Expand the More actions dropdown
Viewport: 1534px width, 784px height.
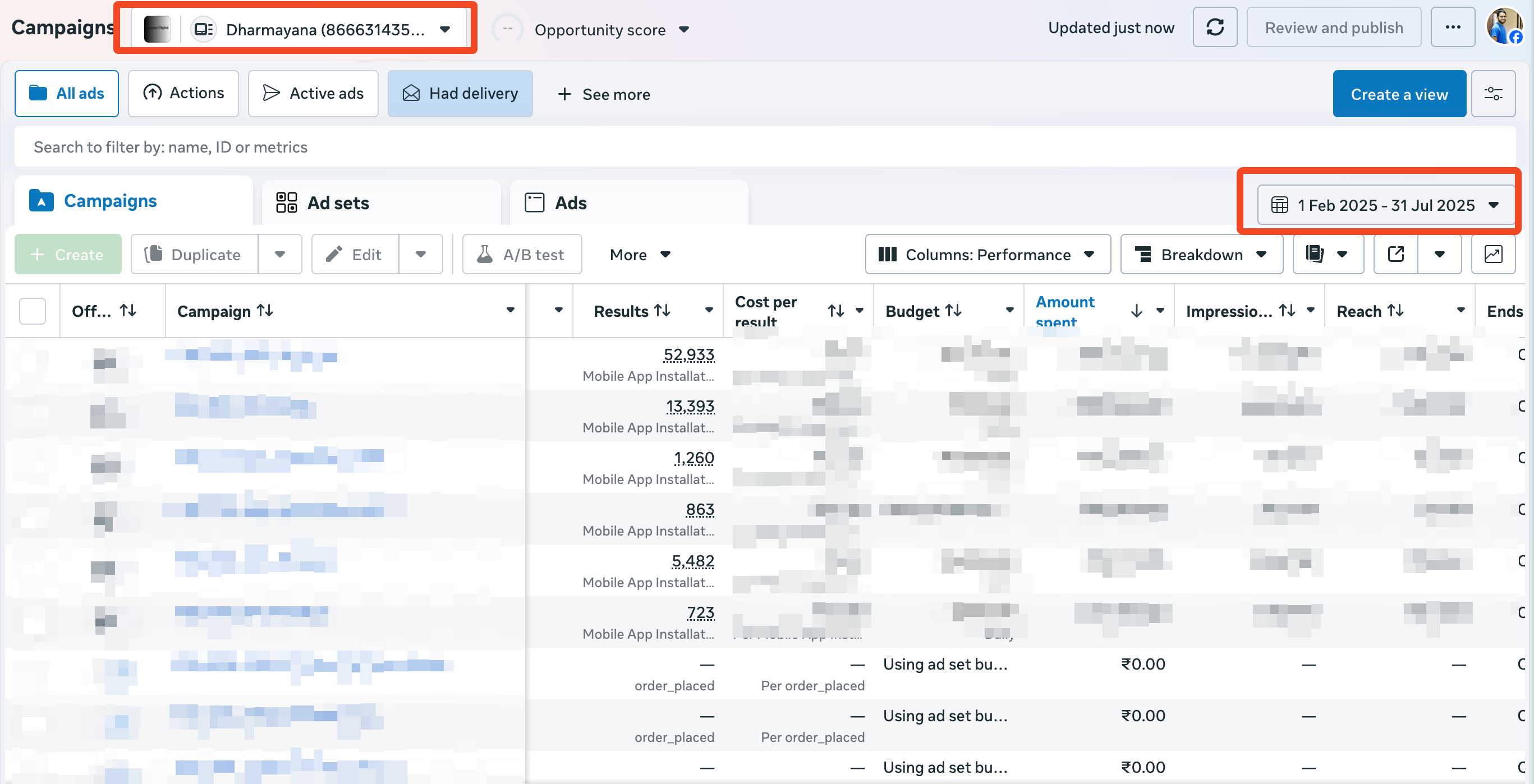[640, 255]
